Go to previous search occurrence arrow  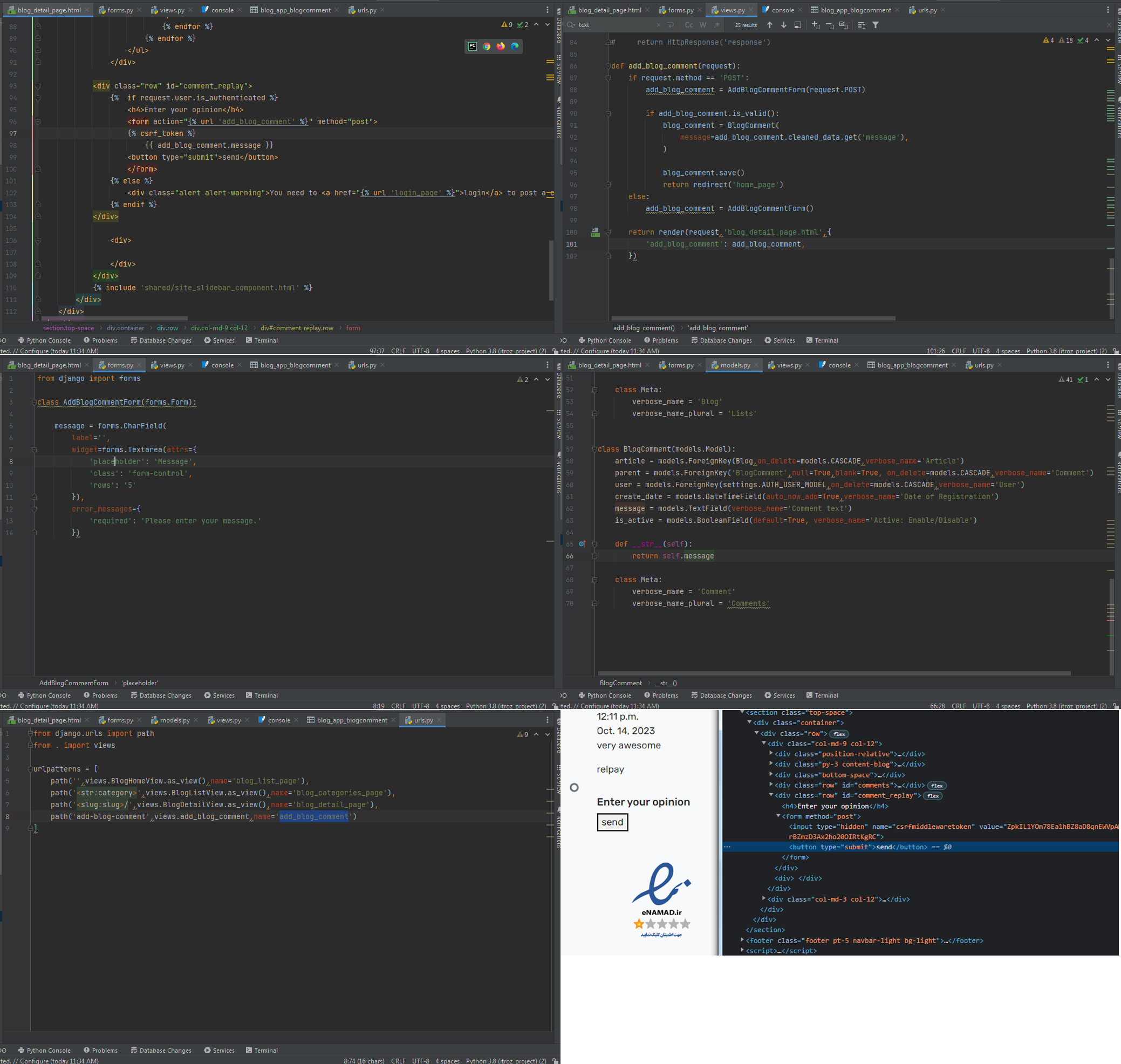pos(769,25)
